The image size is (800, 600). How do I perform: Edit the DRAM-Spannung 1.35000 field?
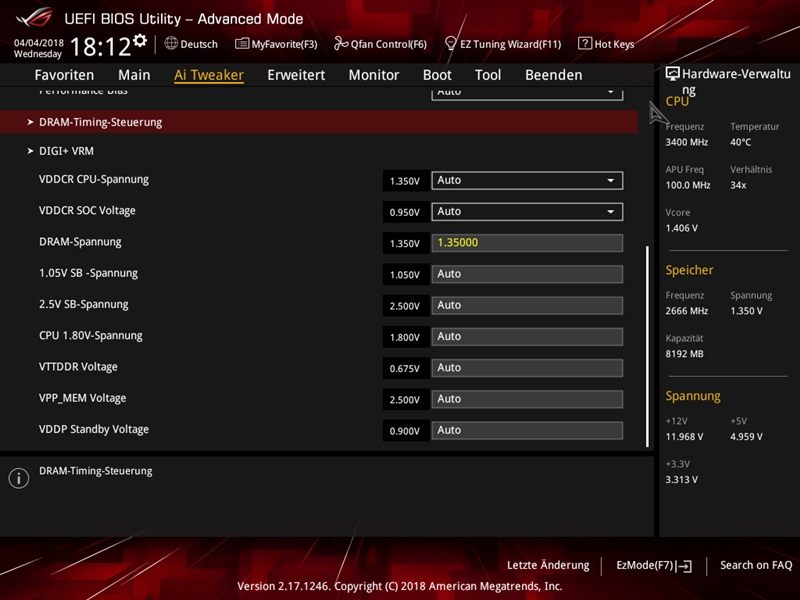pyautogui.click(x=527, y=243)
